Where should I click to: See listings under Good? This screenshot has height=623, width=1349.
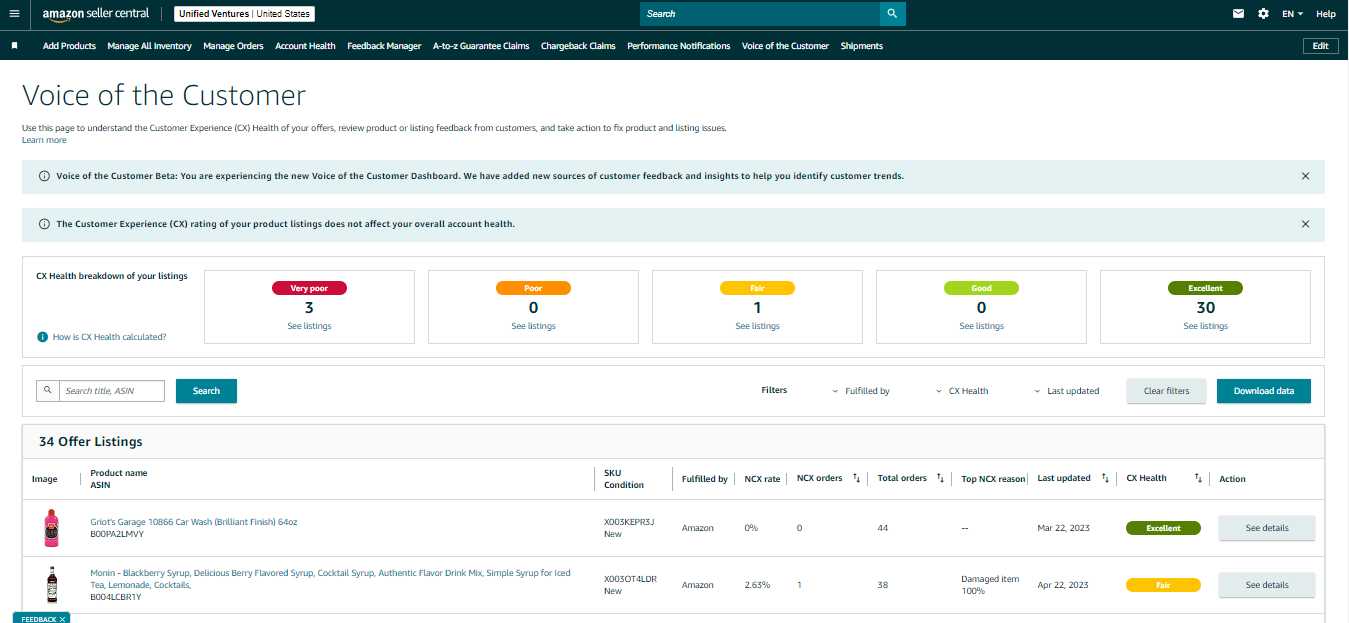pos(981,326)
